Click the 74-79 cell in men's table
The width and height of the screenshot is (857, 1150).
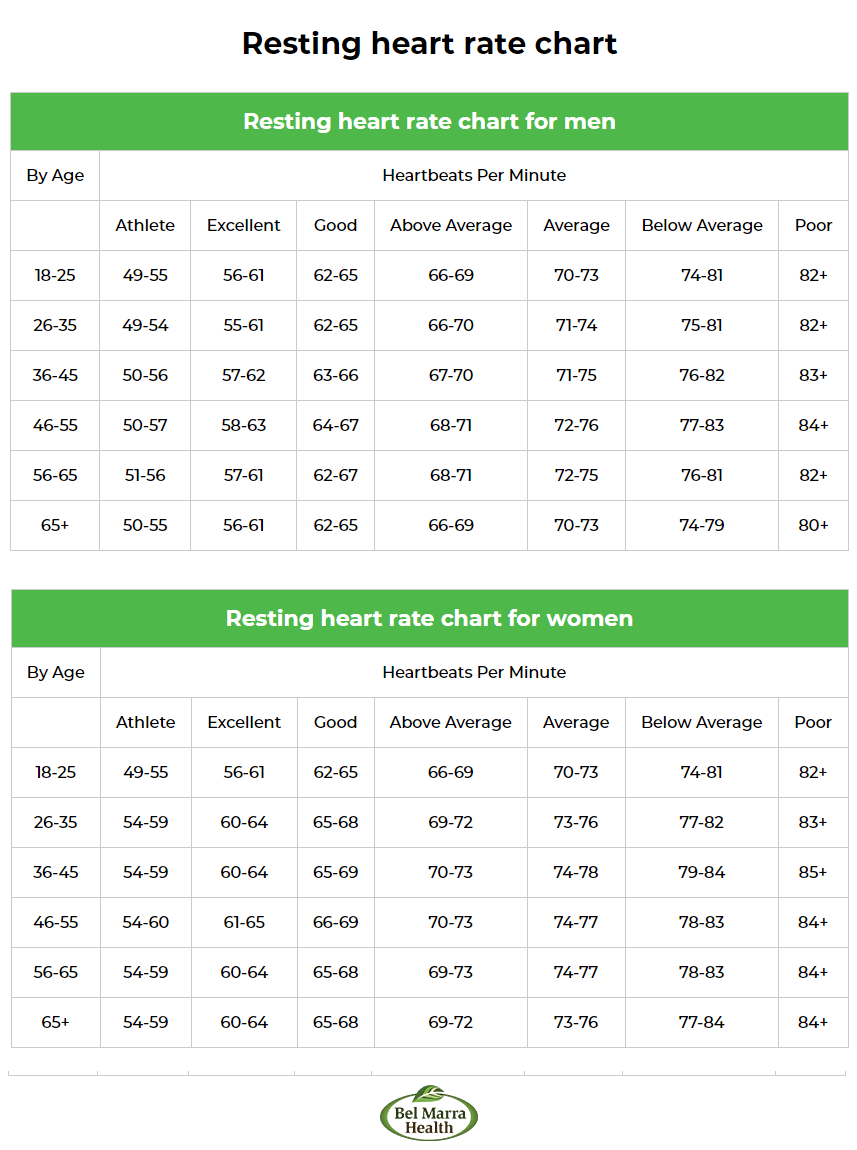click(x=702, y=525)
